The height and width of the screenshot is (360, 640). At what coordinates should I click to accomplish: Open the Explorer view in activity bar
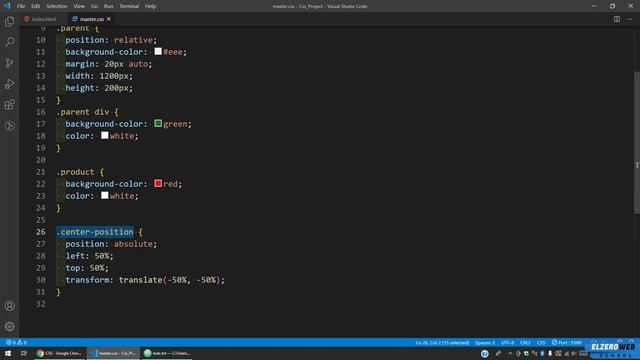pos(9,21)
